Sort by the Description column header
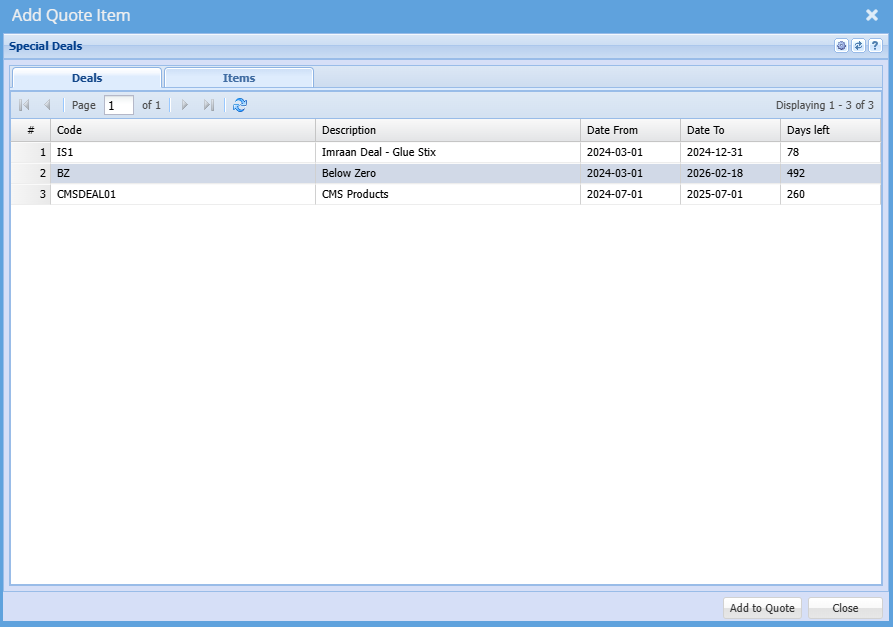Image resolution: width=893 pixels, height=627 pixels. pyautogui.click(x=448, y=130)
